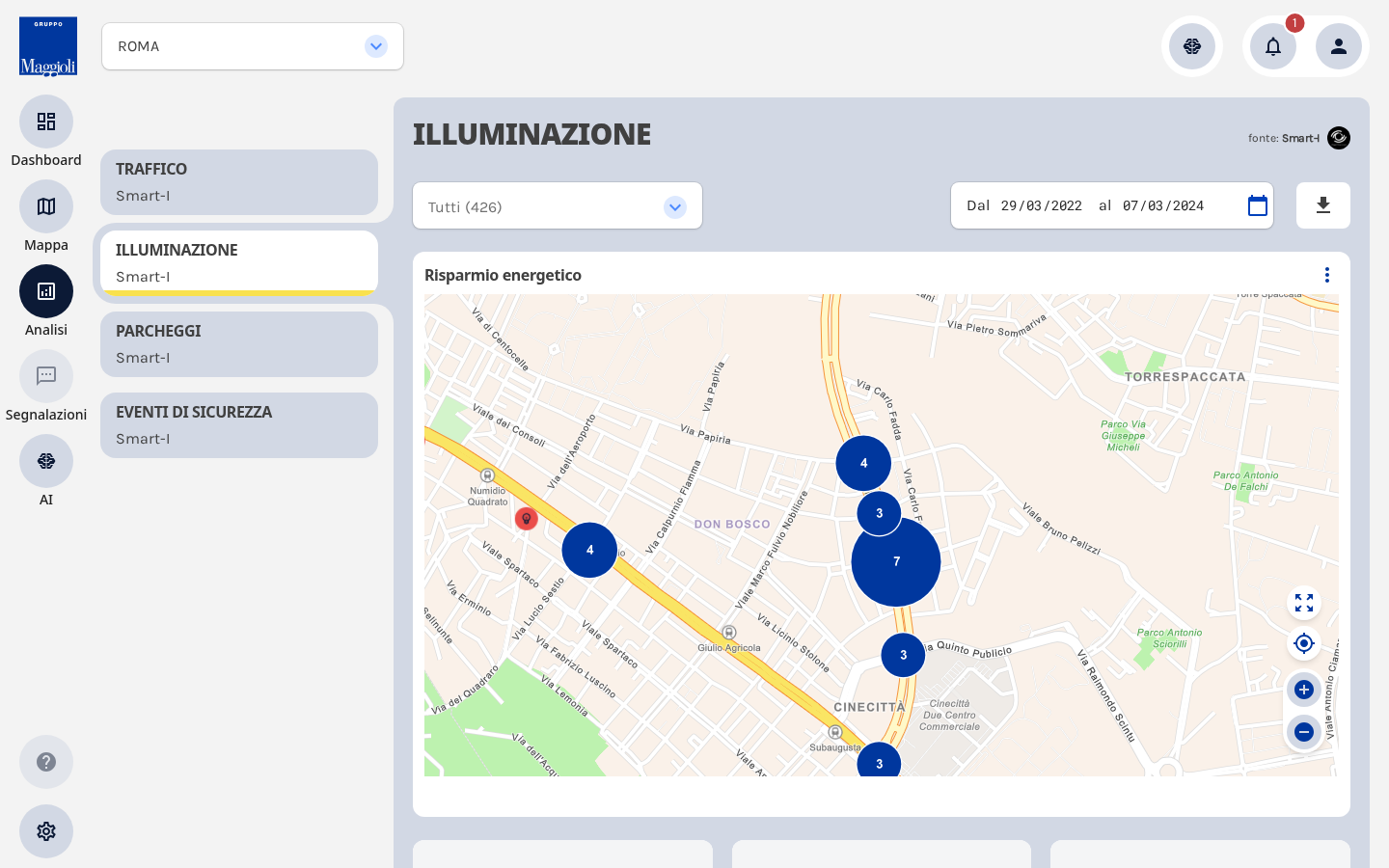Click the Numidio Quadrato metro station
This screenshot has width=1389, height=868.
click(487, 475)
